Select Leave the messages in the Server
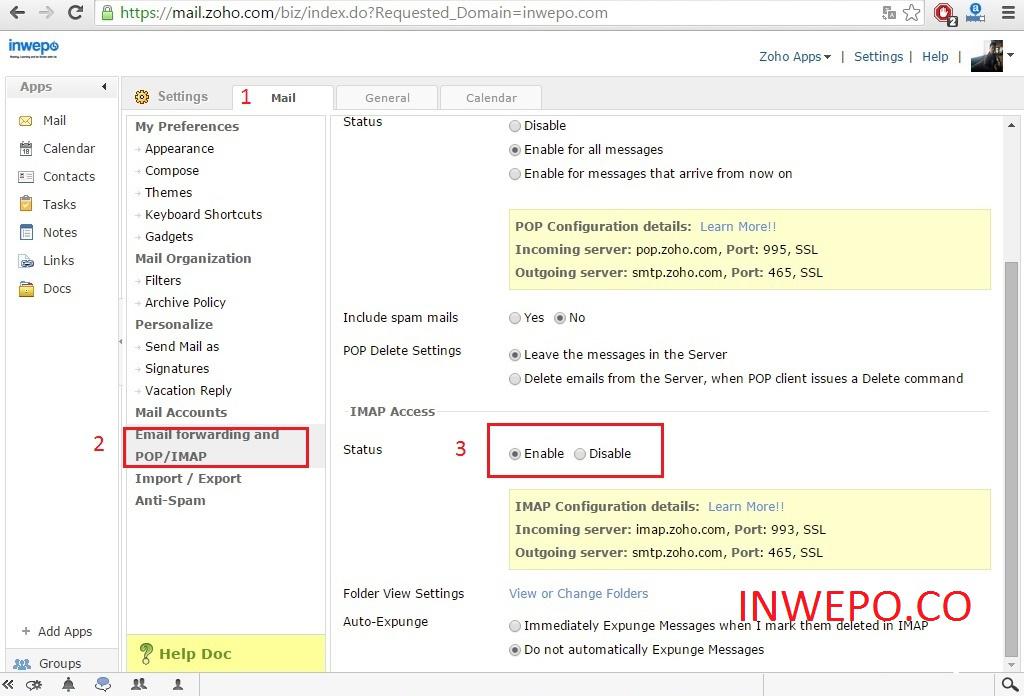This screenshot has width=1024, height=696. click(x=515, y=355)
